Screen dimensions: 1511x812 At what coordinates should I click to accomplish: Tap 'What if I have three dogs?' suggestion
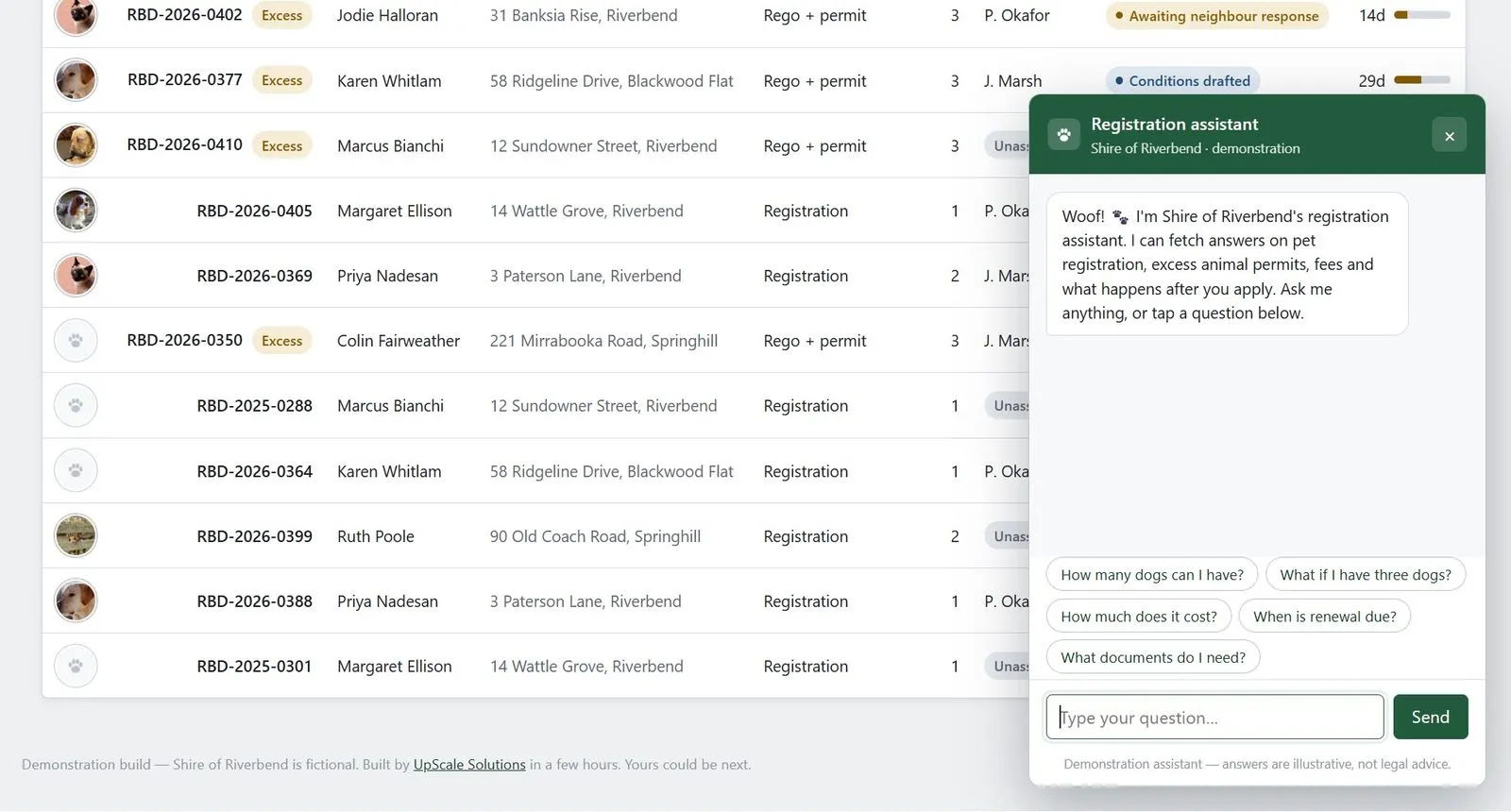point(1366,575)
